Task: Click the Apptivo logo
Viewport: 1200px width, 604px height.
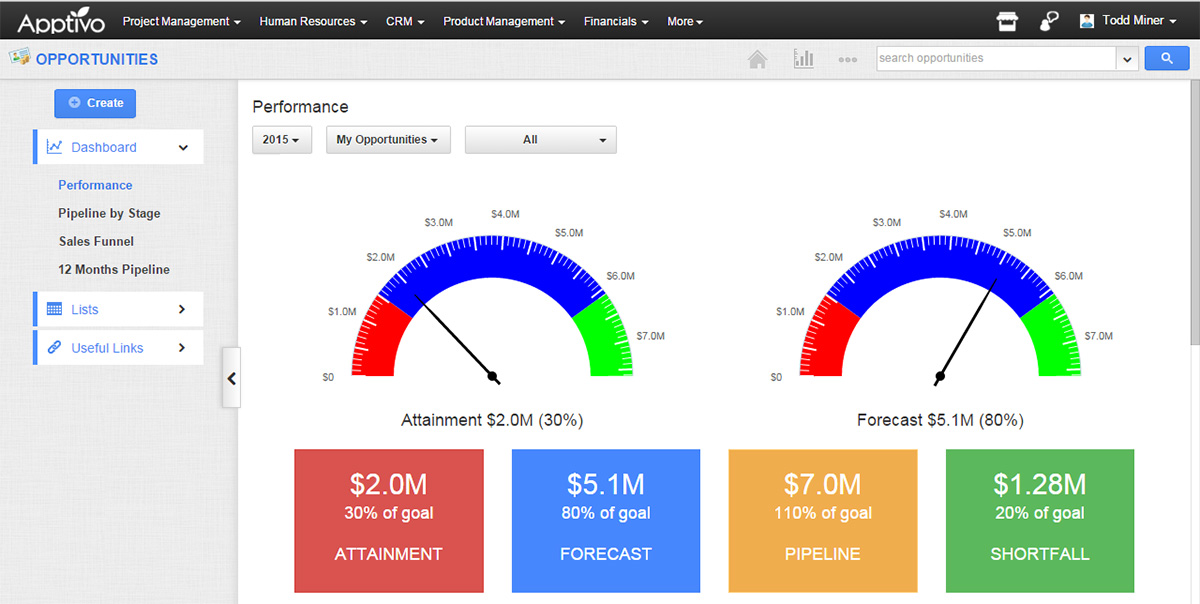Action: [x=60, y=19]
